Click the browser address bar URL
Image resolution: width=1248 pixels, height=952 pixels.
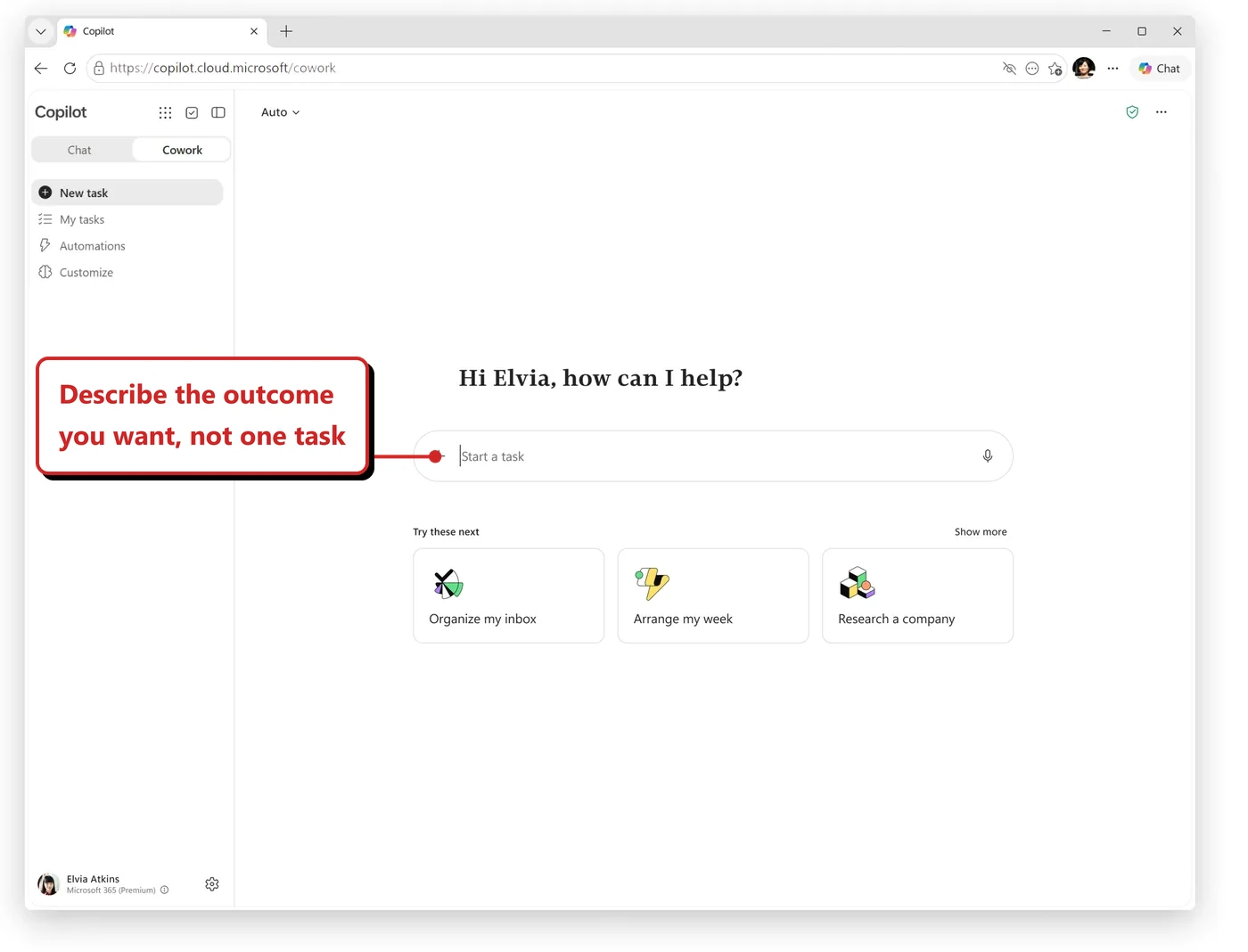[223, 68]
